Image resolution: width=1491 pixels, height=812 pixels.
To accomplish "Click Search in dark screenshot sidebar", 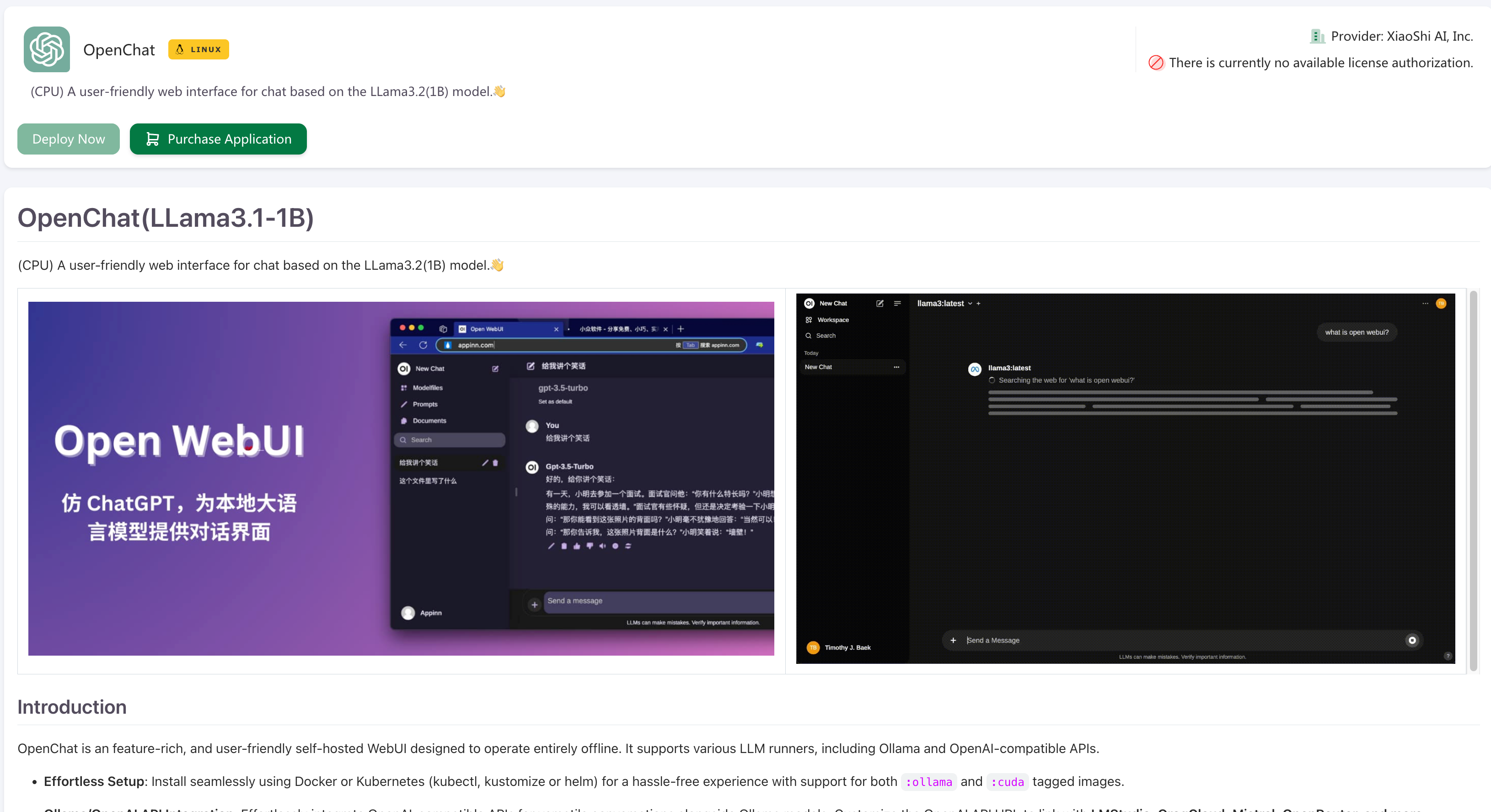I will click(821, 335).
